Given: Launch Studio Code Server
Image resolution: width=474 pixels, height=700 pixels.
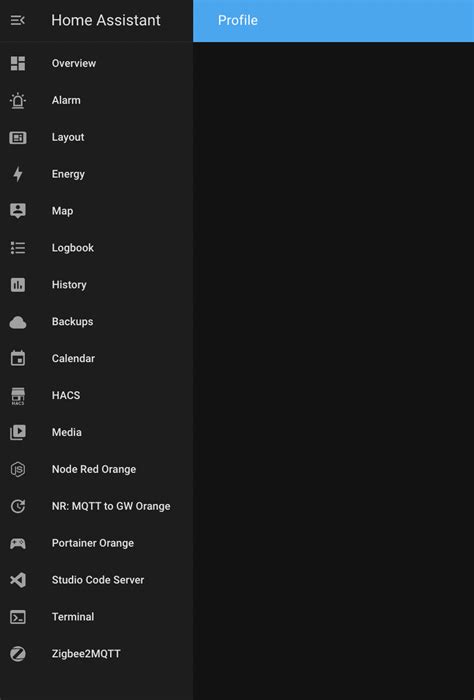Looking at the screenshot, I should tap(96, 580).
